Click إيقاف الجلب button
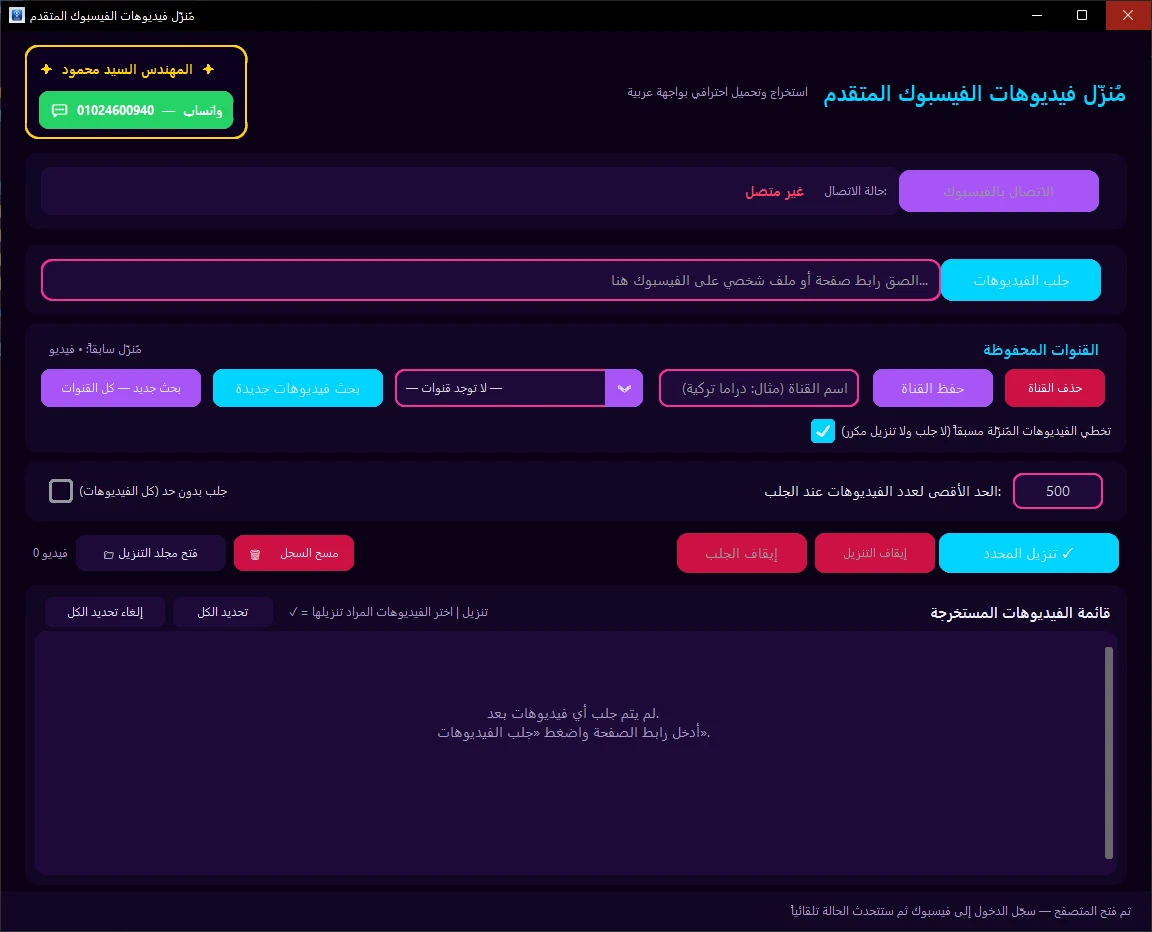 tap(741, 553)
